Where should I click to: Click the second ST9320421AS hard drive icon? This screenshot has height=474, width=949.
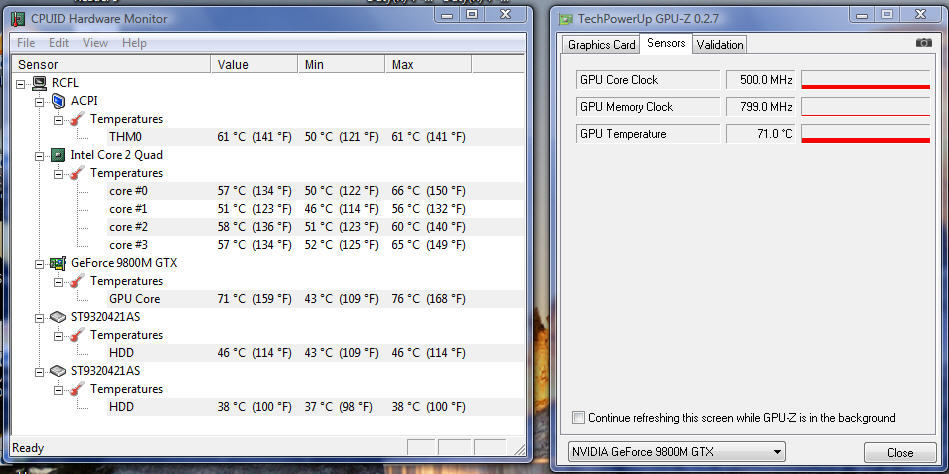point(58,371)
